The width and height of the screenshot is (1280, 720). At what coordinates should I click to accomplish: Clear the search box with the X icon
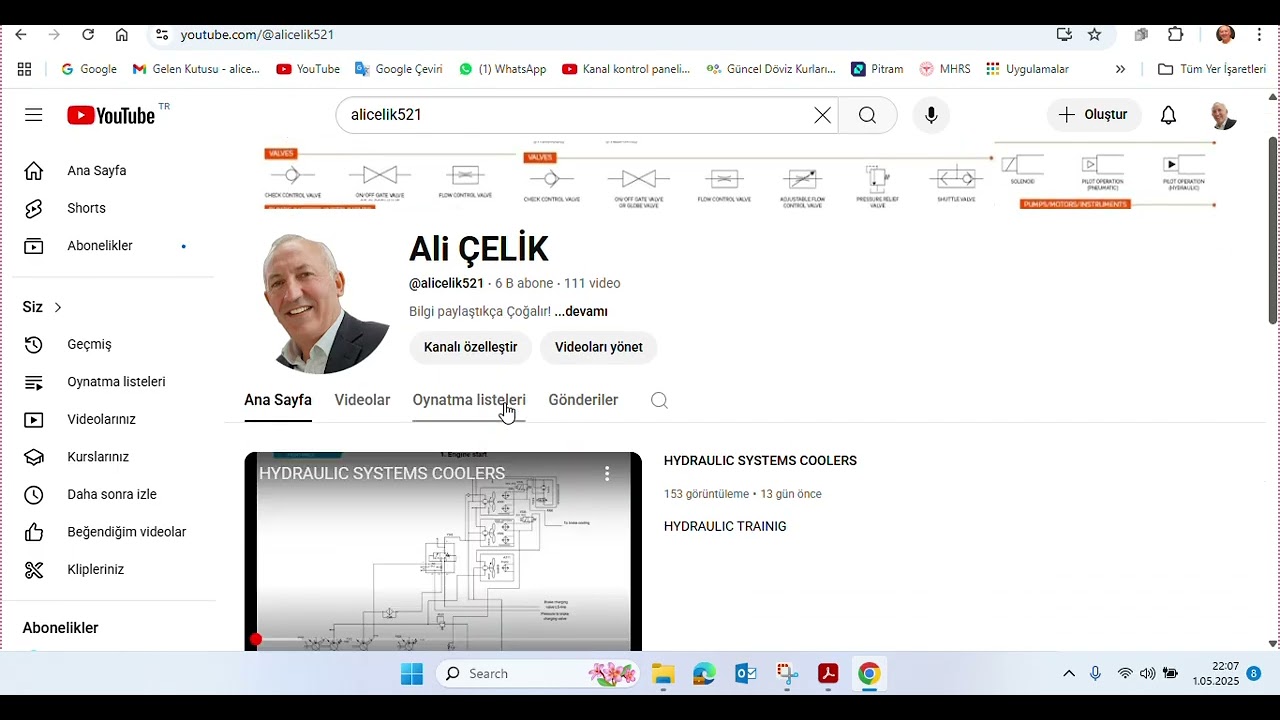coord(822,115)
